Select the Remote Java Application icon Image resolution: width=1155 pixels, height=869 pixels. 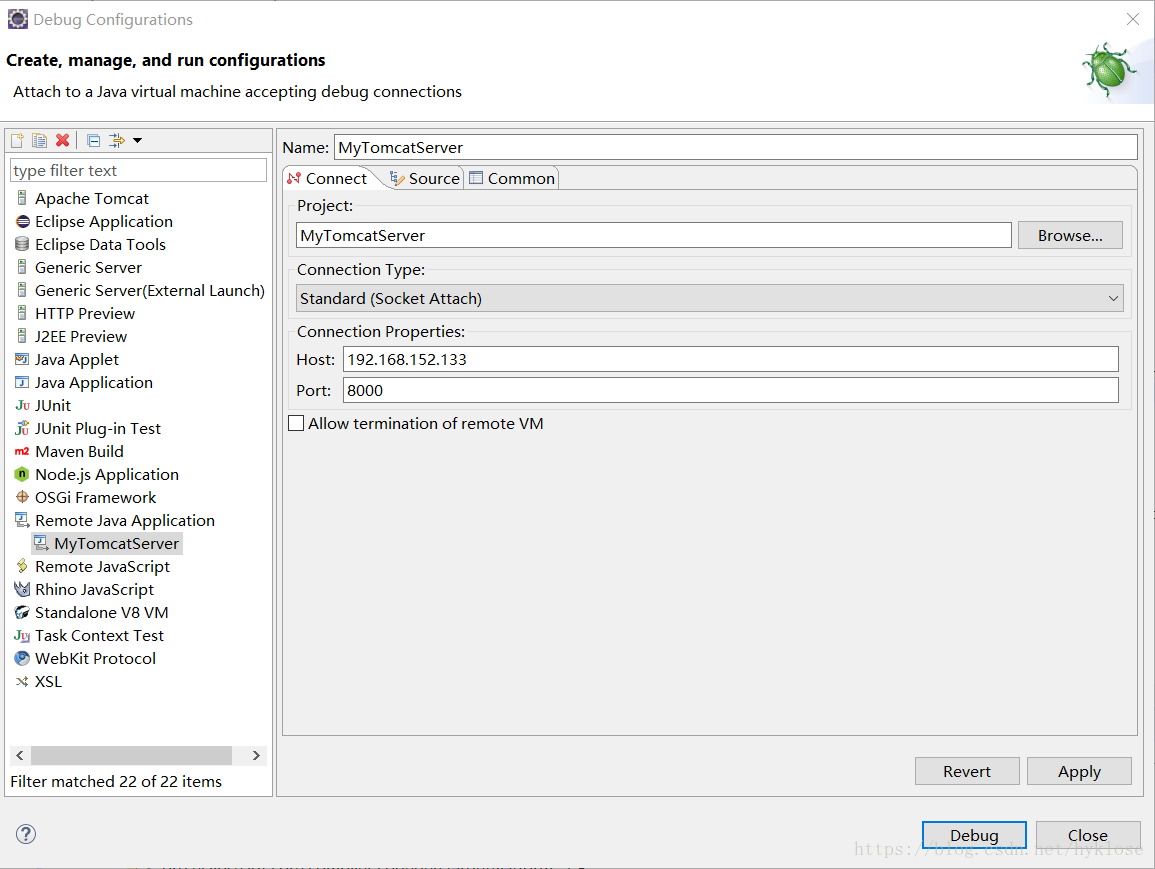pos(22,520)
